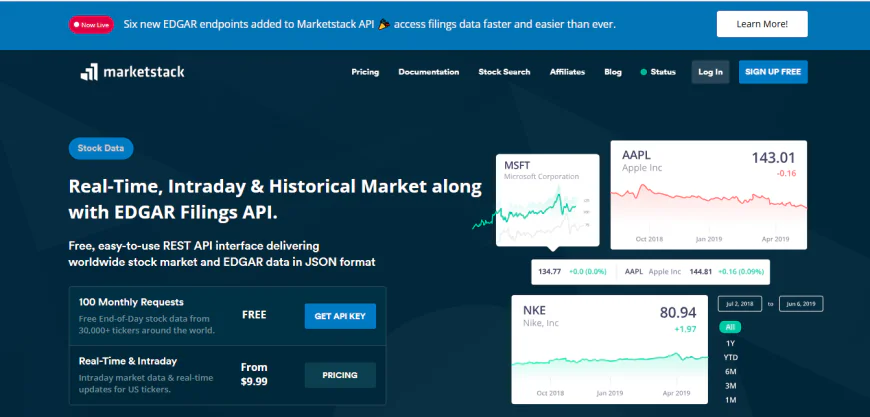
Task: Click the 134.77 ticker price
Action: [549, 272]
